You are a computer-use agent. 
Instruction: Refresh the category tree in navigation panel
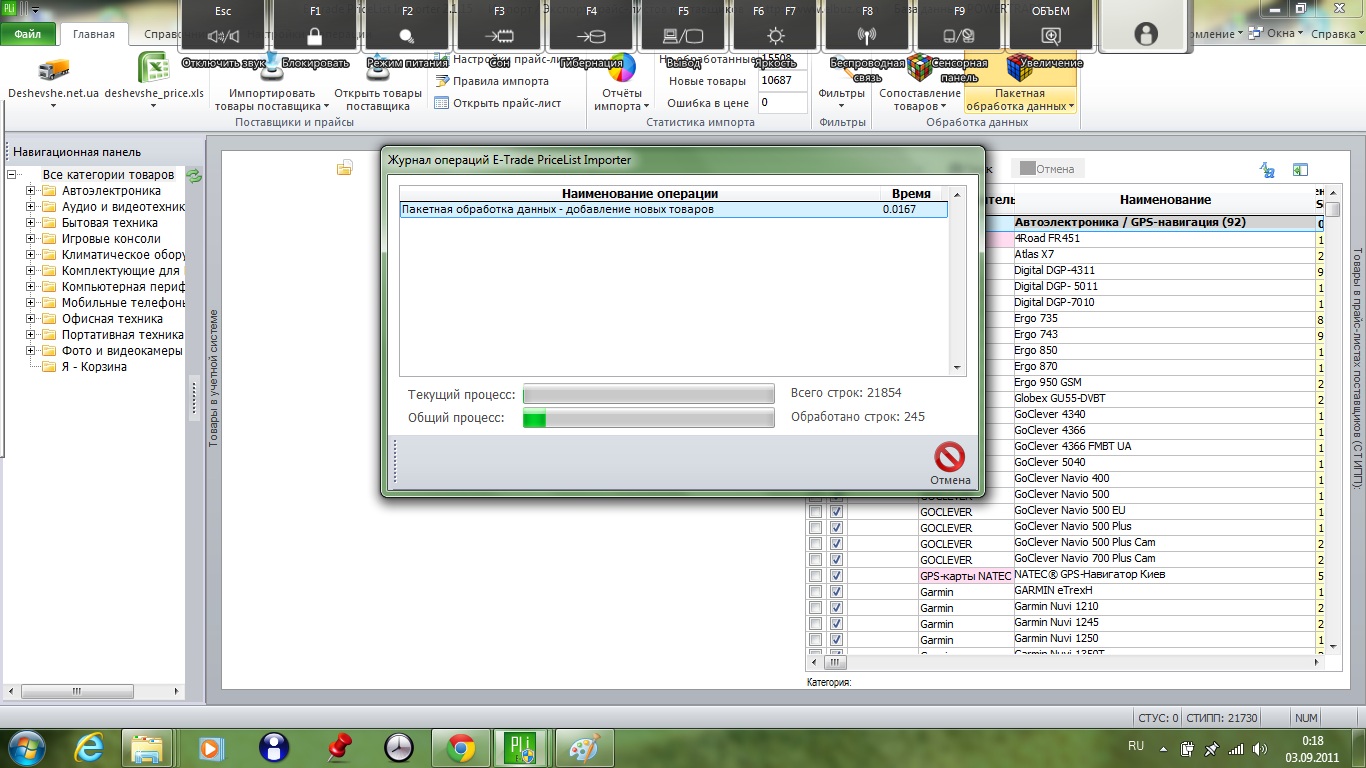(195, 176)
